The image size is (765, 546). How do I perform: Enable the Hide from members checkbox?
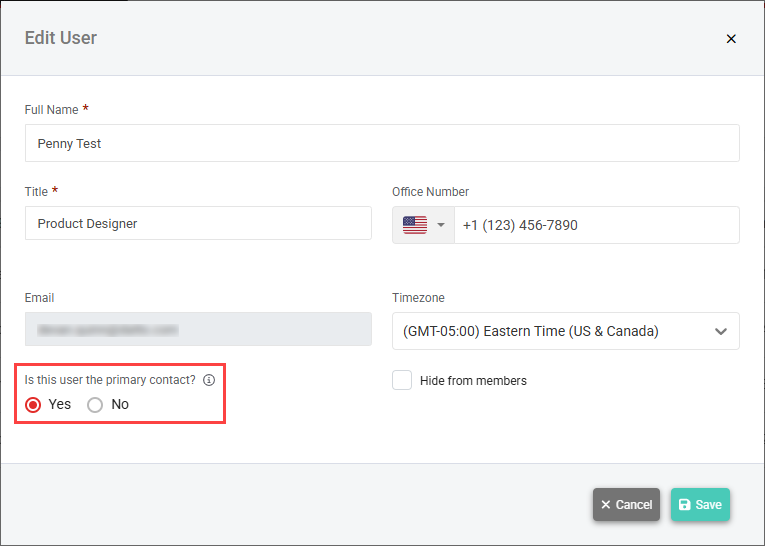point(402,380)
